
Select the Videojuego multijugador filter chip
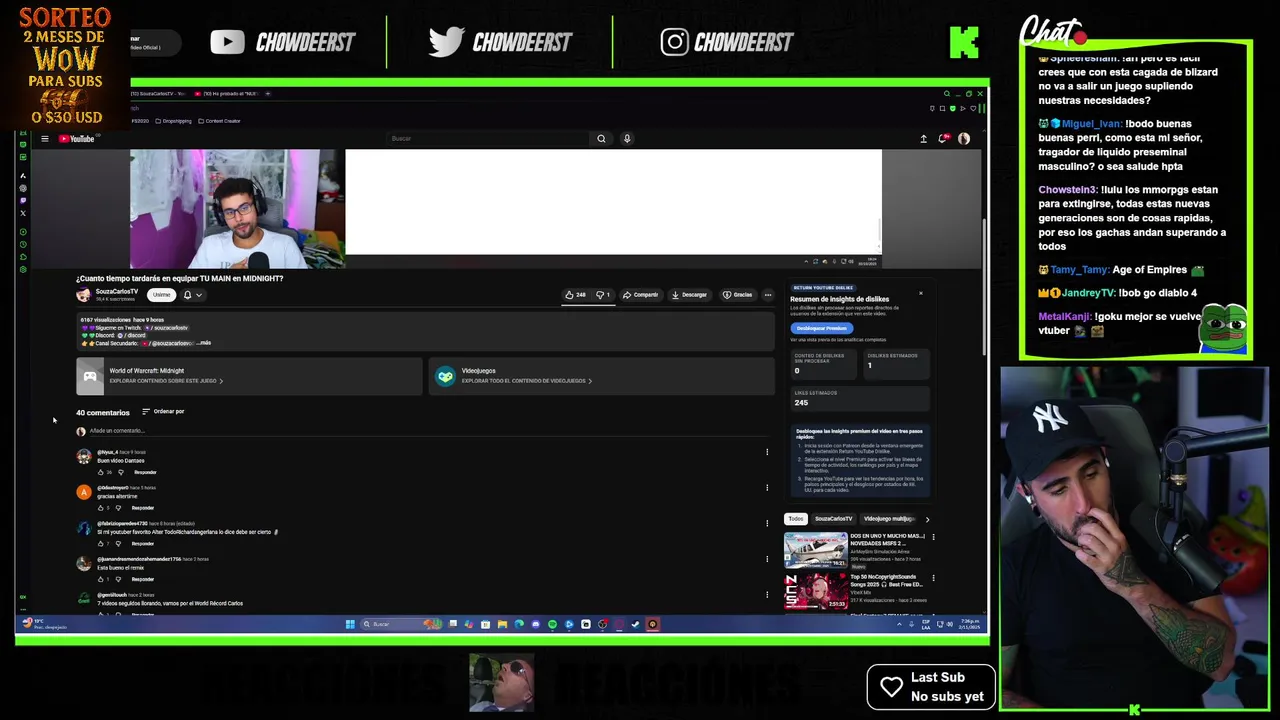(x=889, y=519)
